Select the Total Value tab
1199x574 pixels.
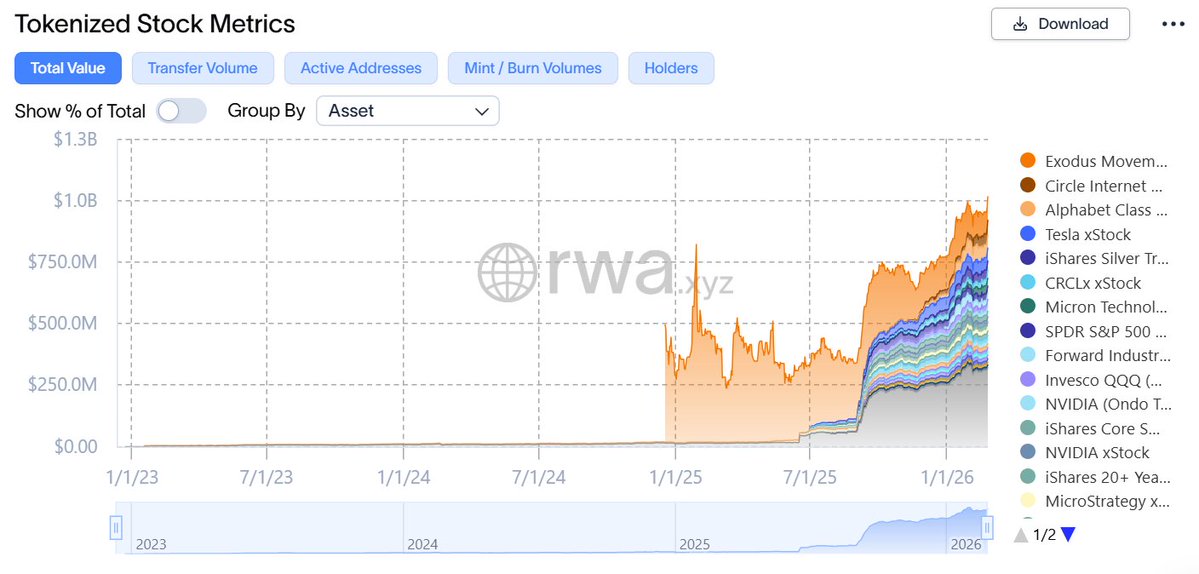67,68
